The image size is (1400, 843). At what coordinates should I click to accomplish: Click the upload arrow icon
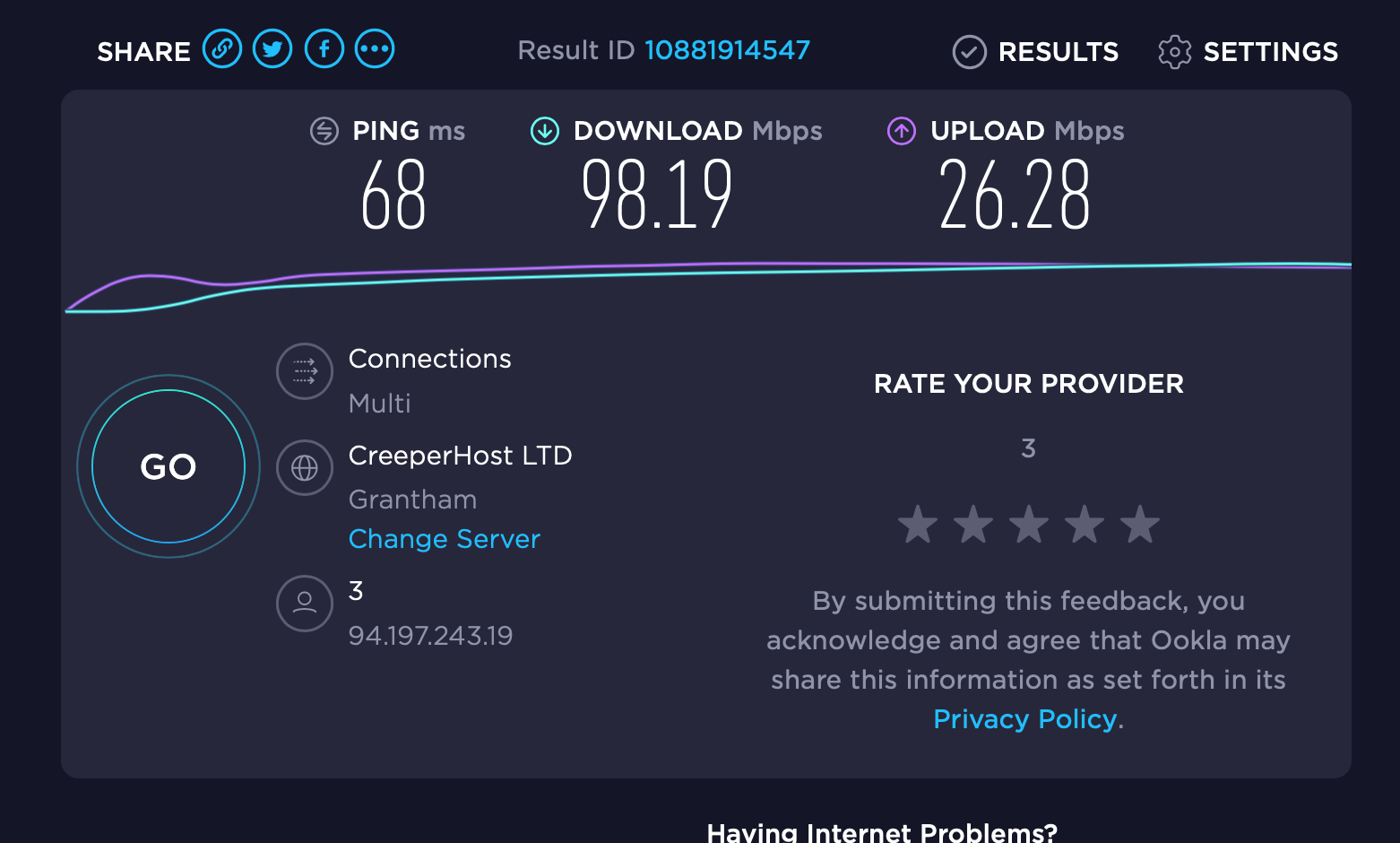(900, 131)
